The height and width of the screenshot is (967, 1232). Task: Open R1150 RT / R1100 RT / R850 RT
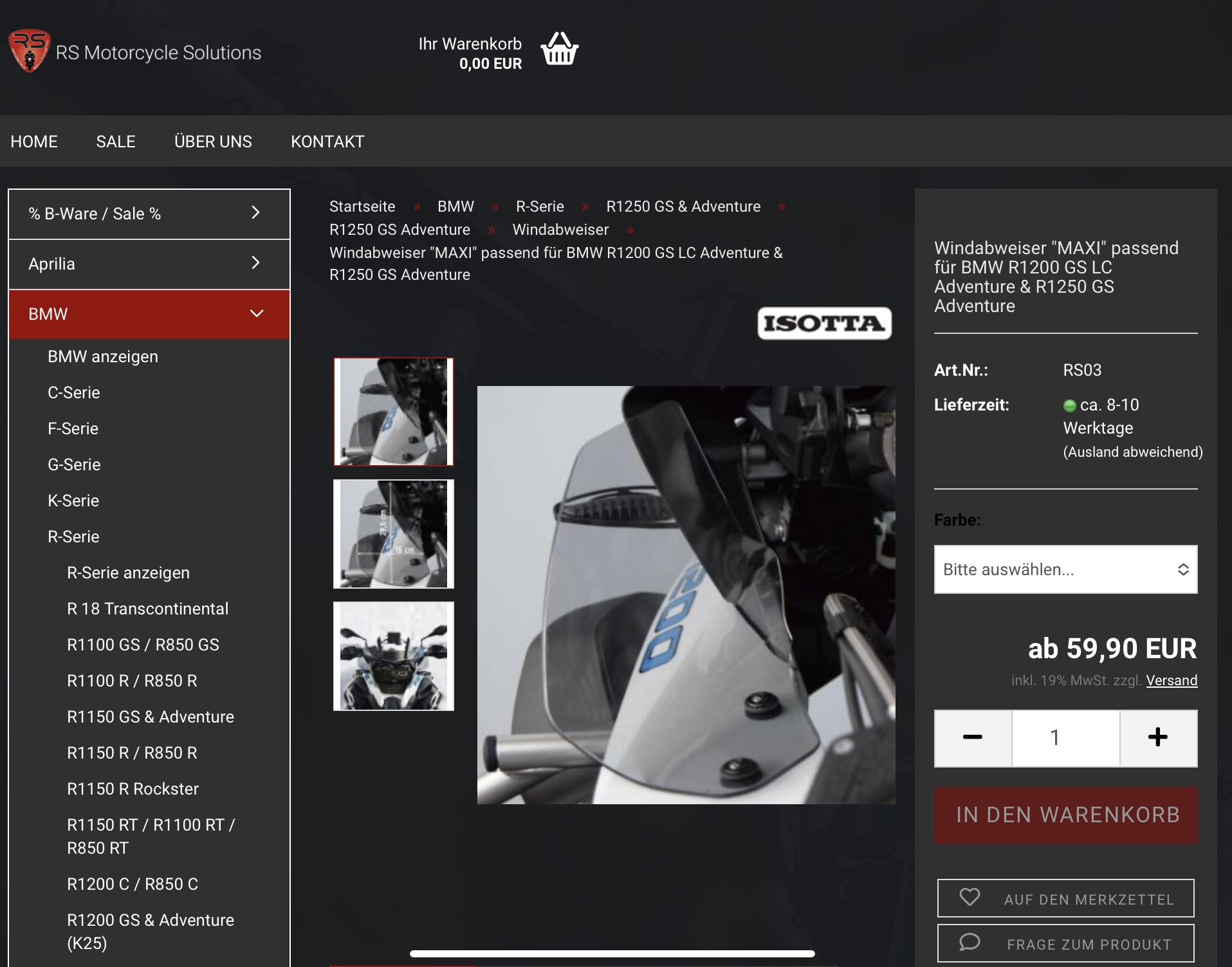pyautogui.click(x=151, y=836)
